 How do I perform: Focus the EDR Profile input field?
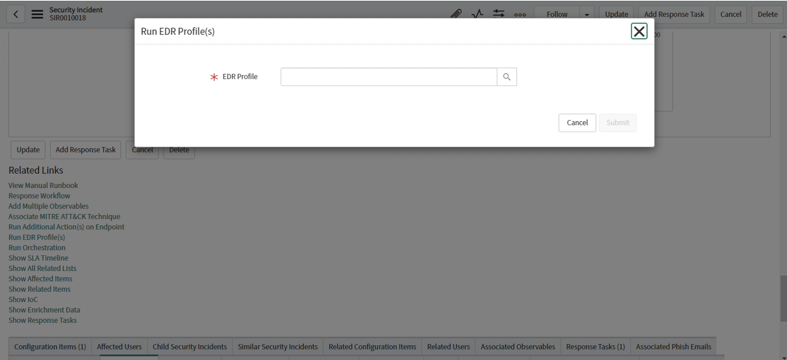(388, 77)
